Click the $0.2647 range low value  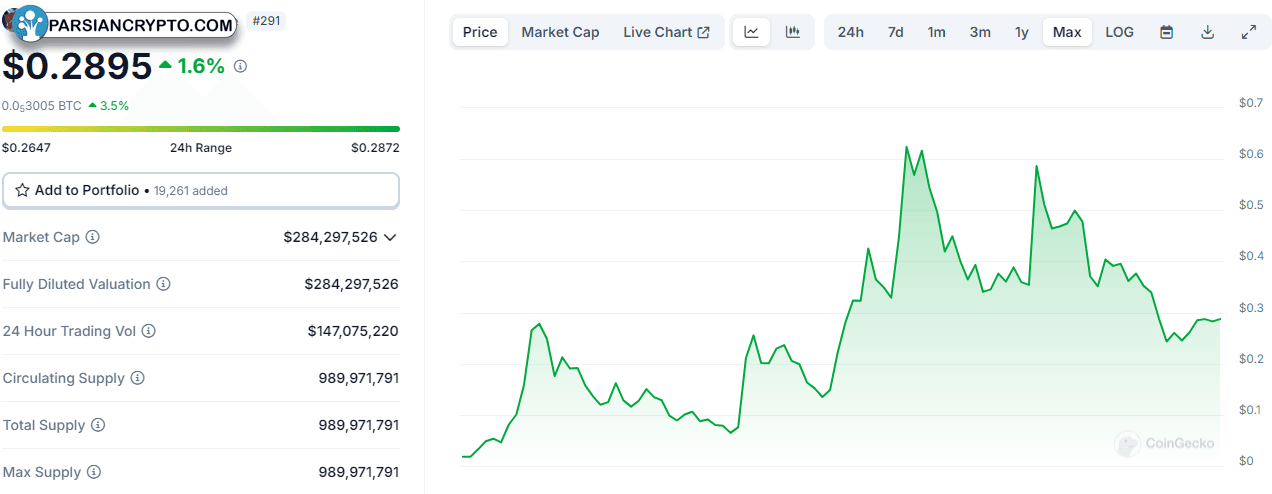coord(27,148)
